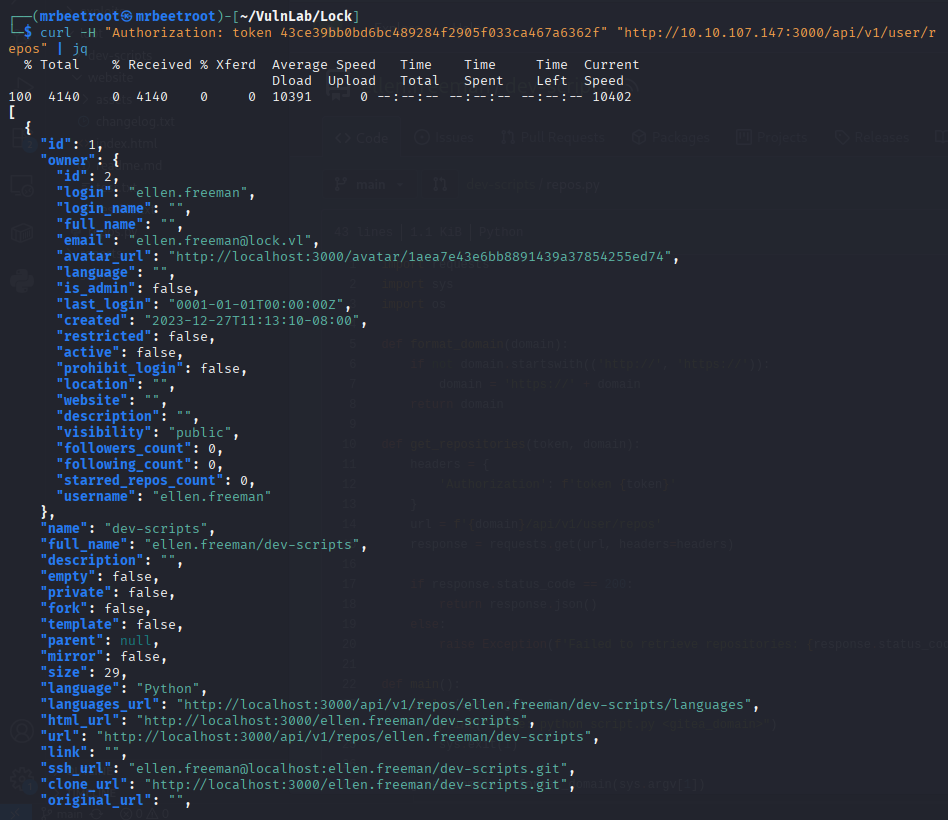This screenshot has height=820, width=948.
Task: Click the "followers_count": 0 line
Action: 140,449
